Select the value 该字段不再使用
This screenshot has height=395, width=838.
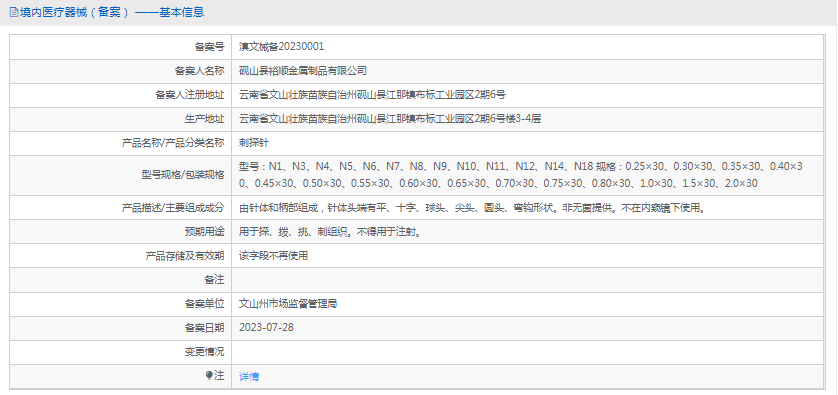click(x=274, y=256)
